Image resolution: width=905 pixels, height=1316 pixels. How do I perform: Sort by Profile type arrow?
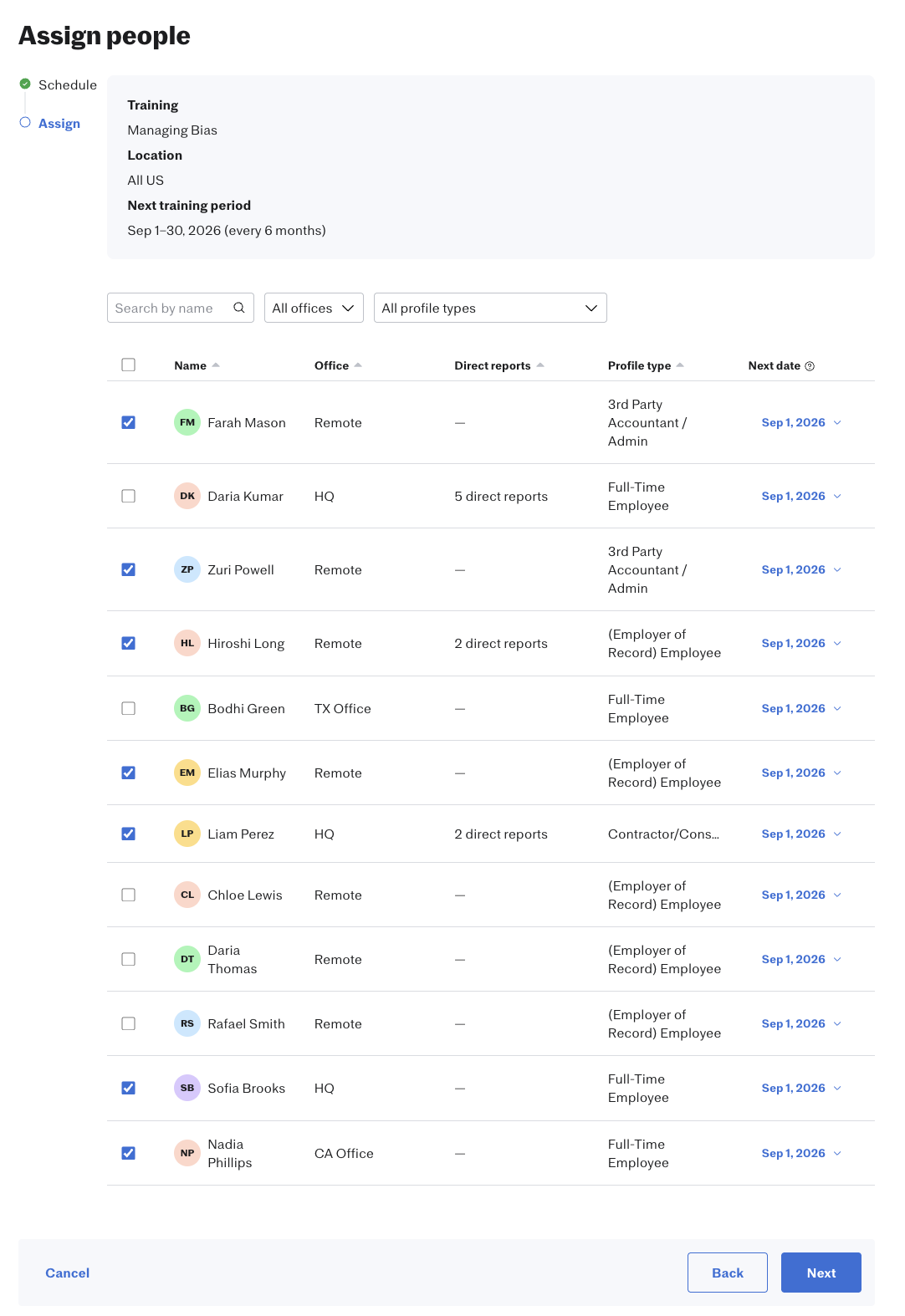680,365
